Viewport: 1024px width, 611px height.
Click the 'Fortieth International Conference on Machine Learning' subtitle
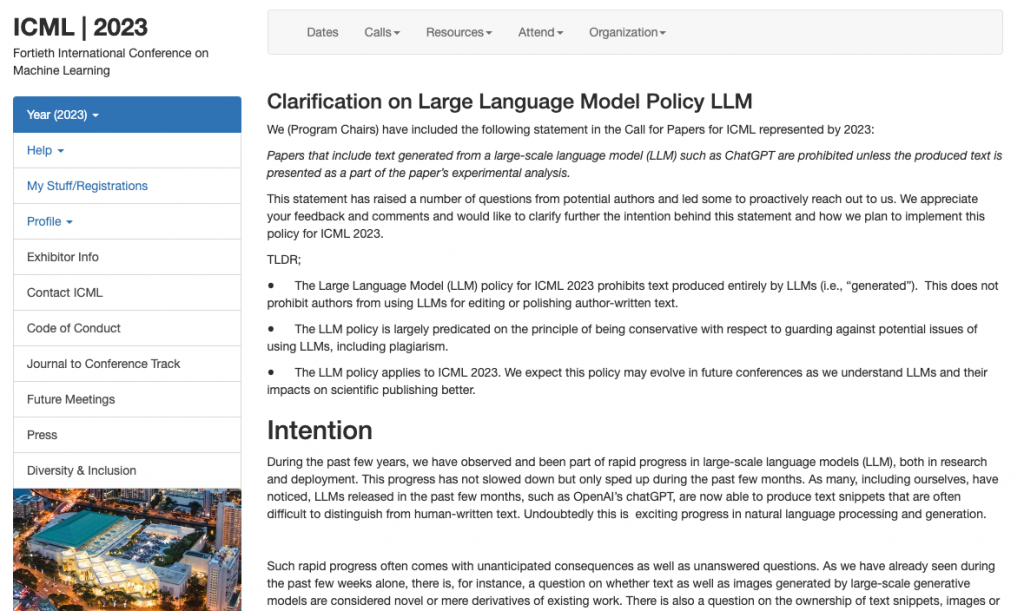111,62
